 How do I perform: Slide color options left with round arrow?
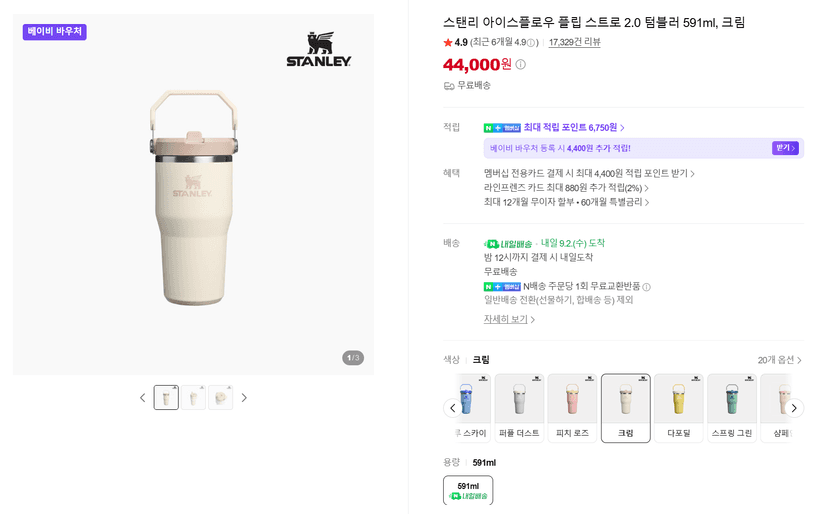(453, 408)
